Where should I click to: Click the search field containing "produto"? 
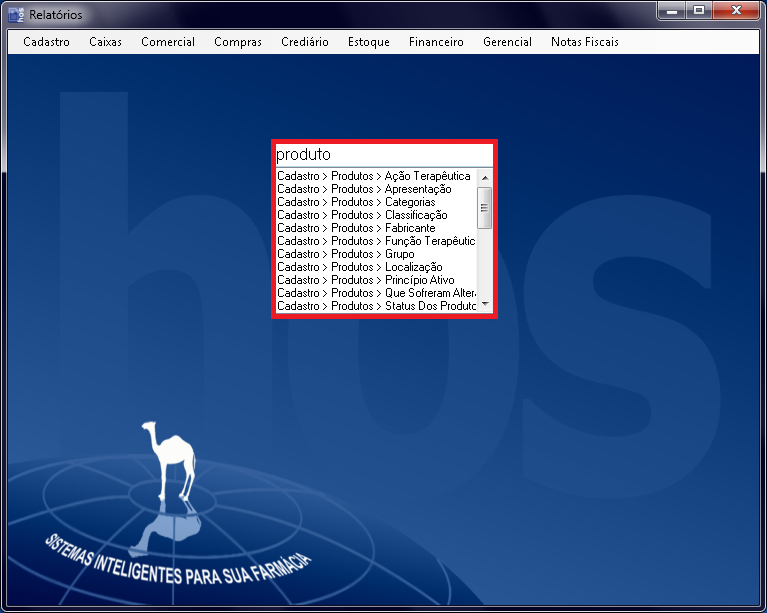(383, 155)
